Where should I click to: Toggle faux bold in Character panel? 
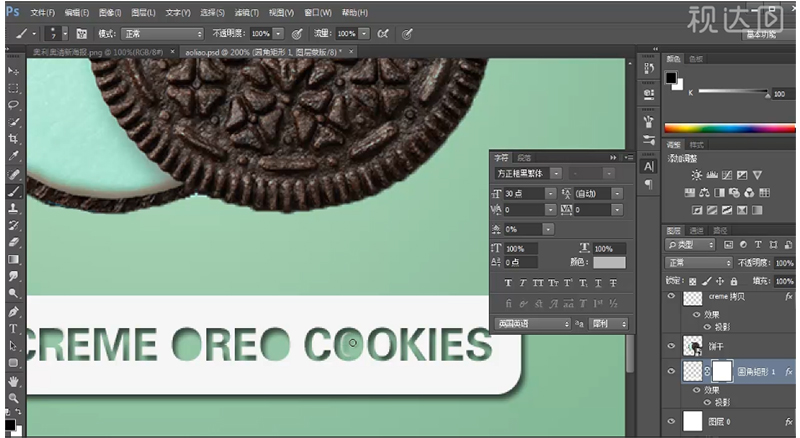click(508, 283)
